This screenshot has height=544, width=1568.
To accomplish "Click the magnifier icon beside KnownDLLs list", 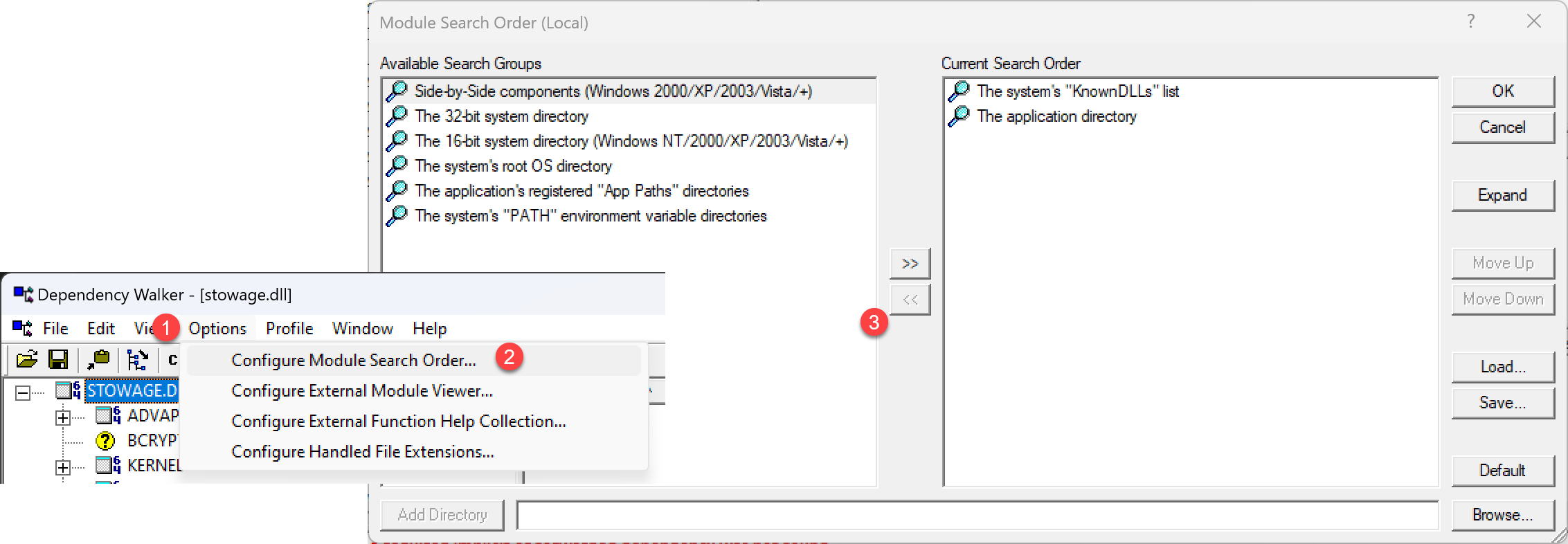I will pos(959,91).
